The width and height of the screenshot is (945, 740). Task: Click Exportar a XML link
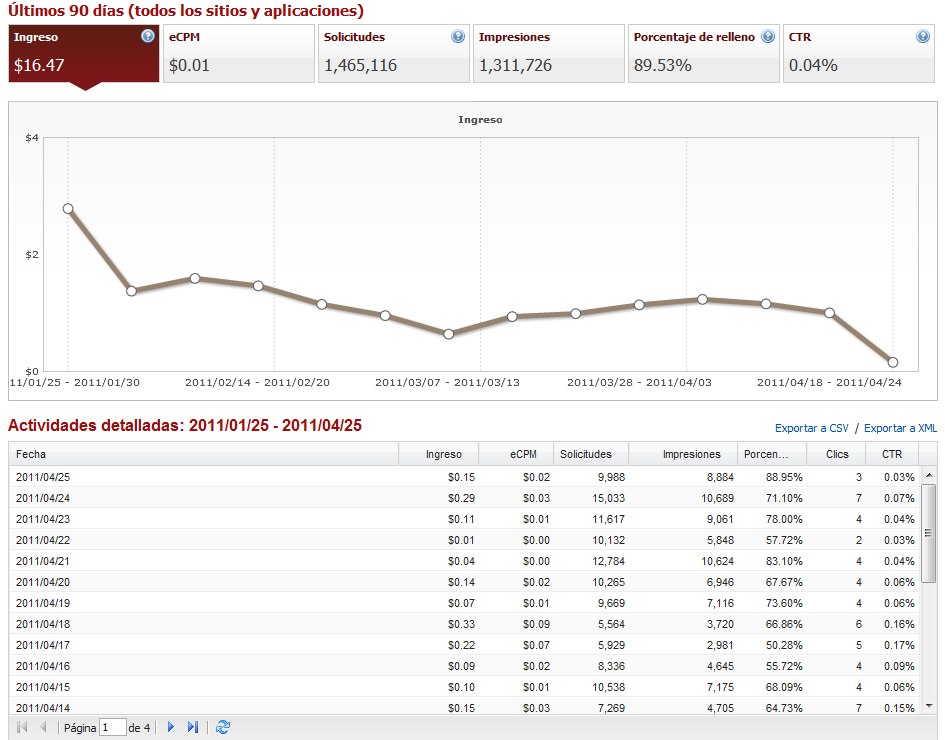pos(900,428)
